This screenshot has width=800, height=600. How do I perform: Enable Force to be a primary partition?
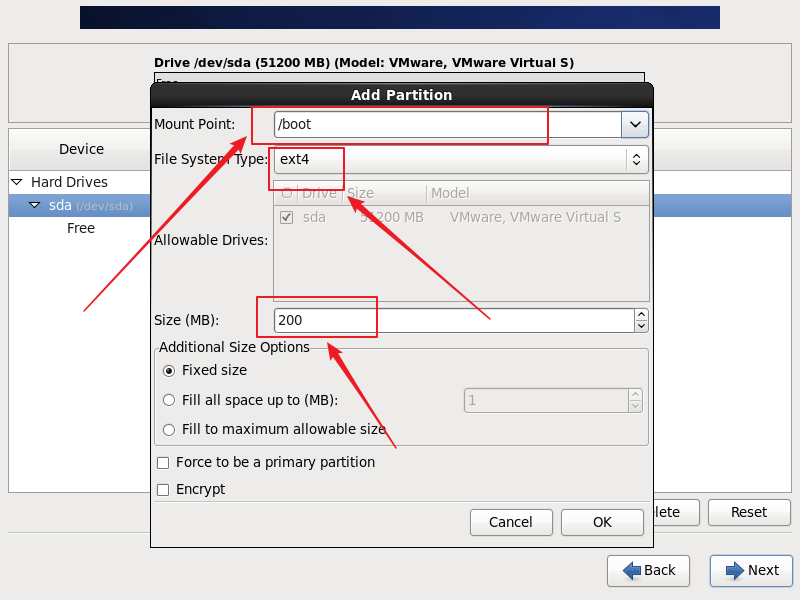[163, 463]
